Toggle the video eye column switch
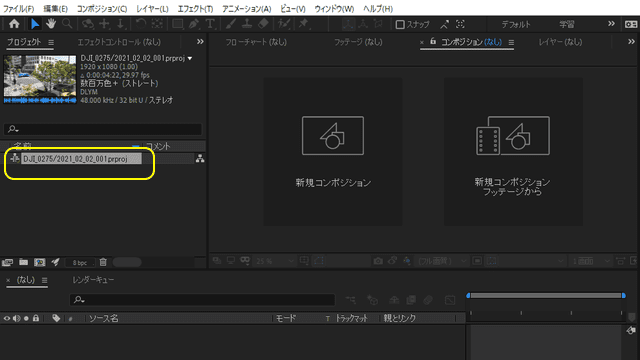The height and width of the screenshot is (360, 640). click(x=7, y=318)
